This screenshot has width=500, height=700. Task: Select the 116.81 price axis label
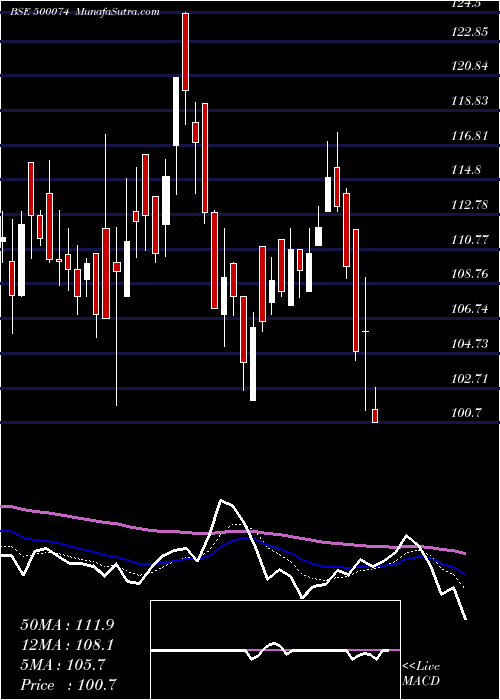tap(469, 136)
